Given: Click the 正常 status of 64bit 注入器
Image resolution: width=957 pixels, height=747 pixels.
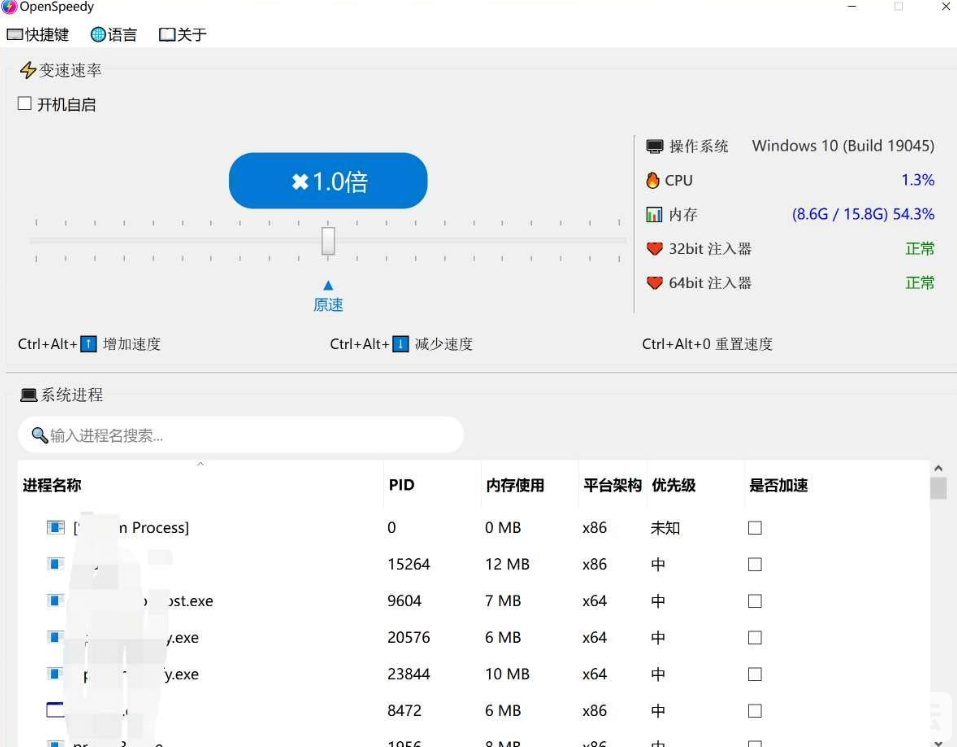Looking at the screenshot, I should pyautogui.click(x=920, y=283).
